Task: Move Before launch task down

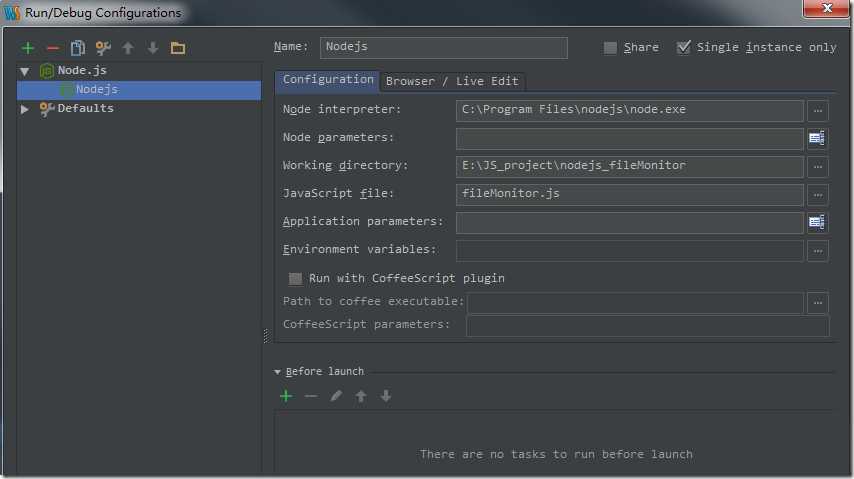Action: coord(386,396)
